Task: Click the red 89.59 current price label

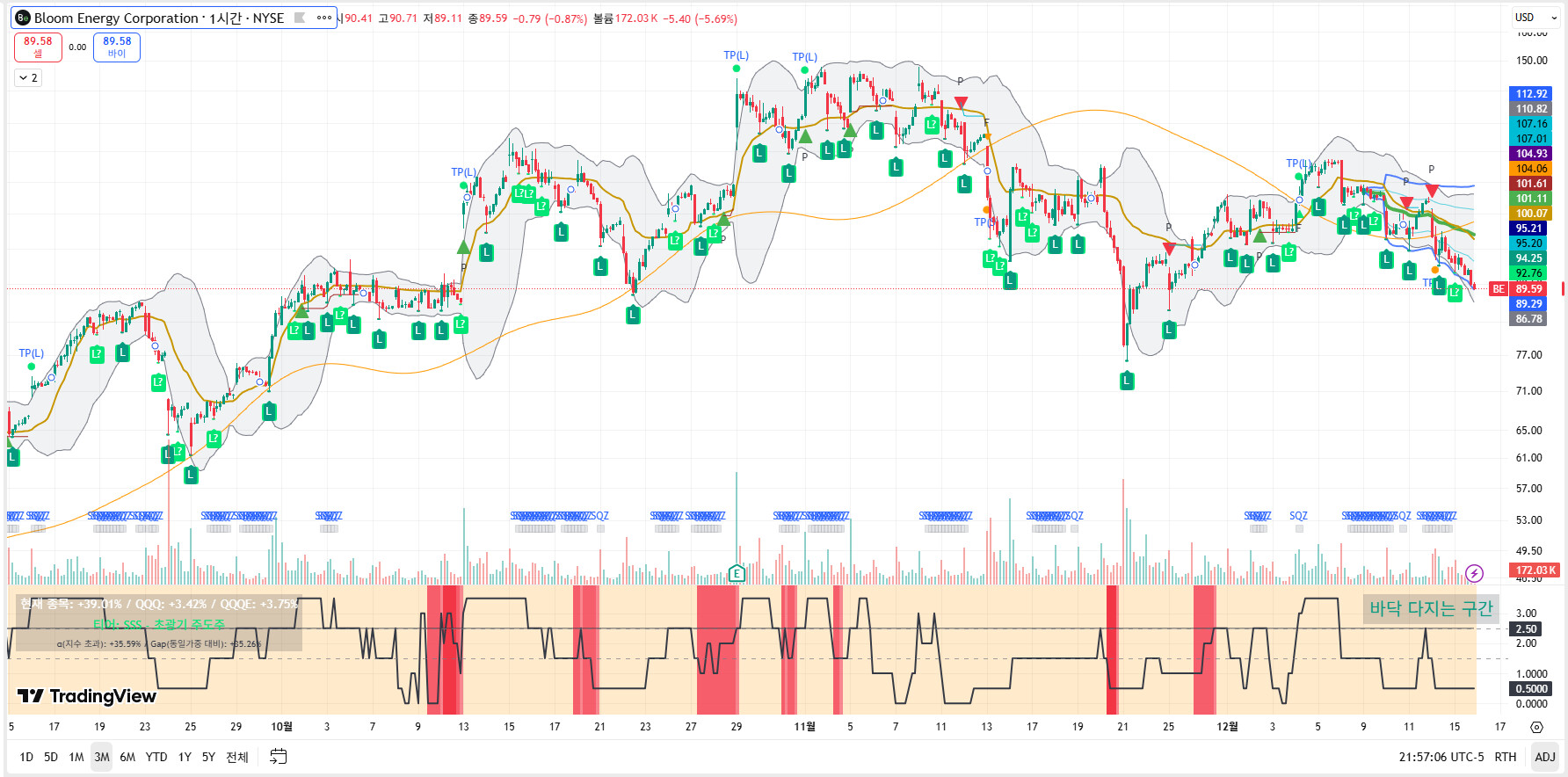Action: [x=1529, y=288]
